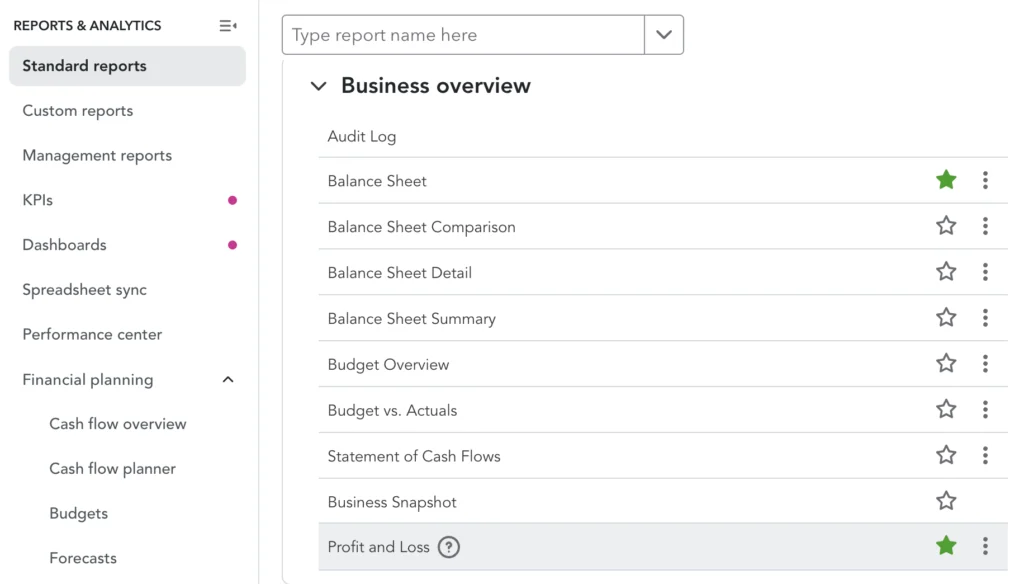Open the Balance Sheet Comparison report
1024x584 pixels.
[x=421, y=227]
